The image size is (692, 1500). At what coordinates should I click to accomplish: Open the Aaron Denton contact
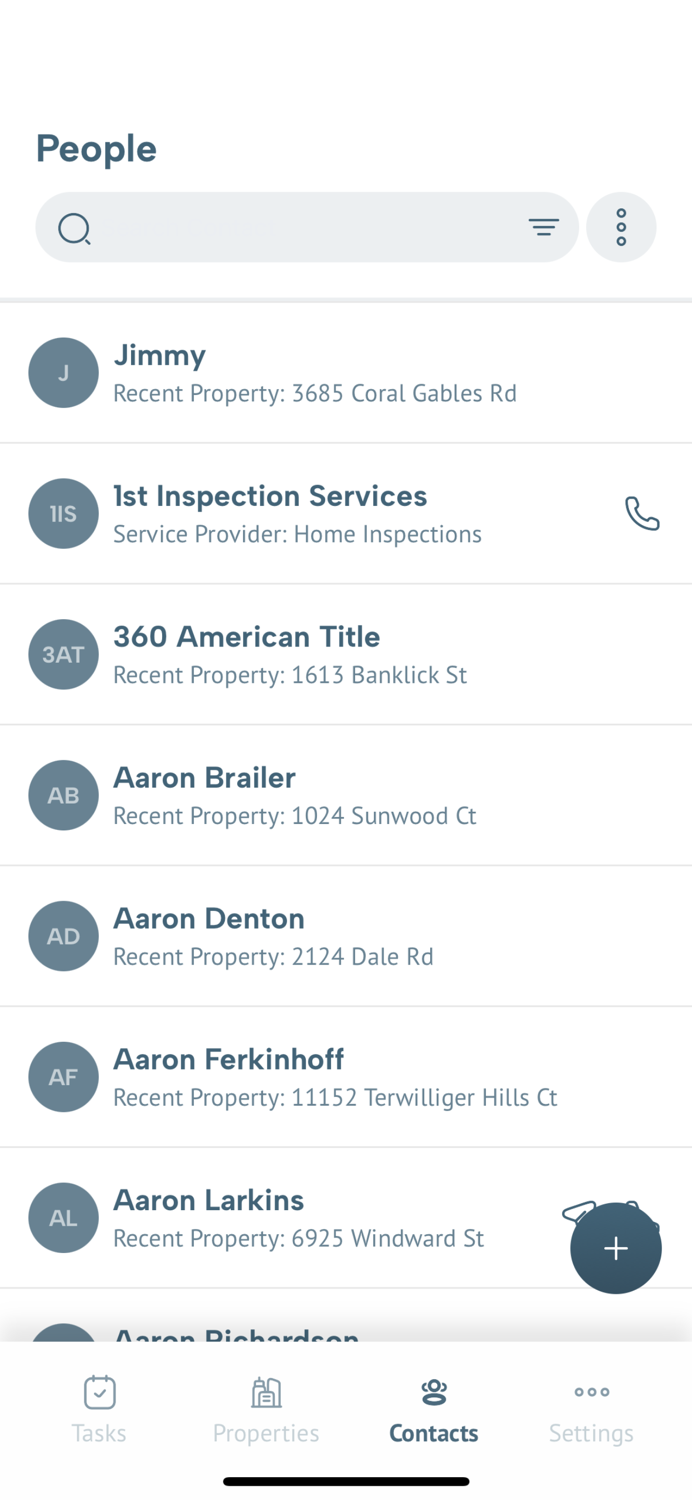[x=300, y=936]
